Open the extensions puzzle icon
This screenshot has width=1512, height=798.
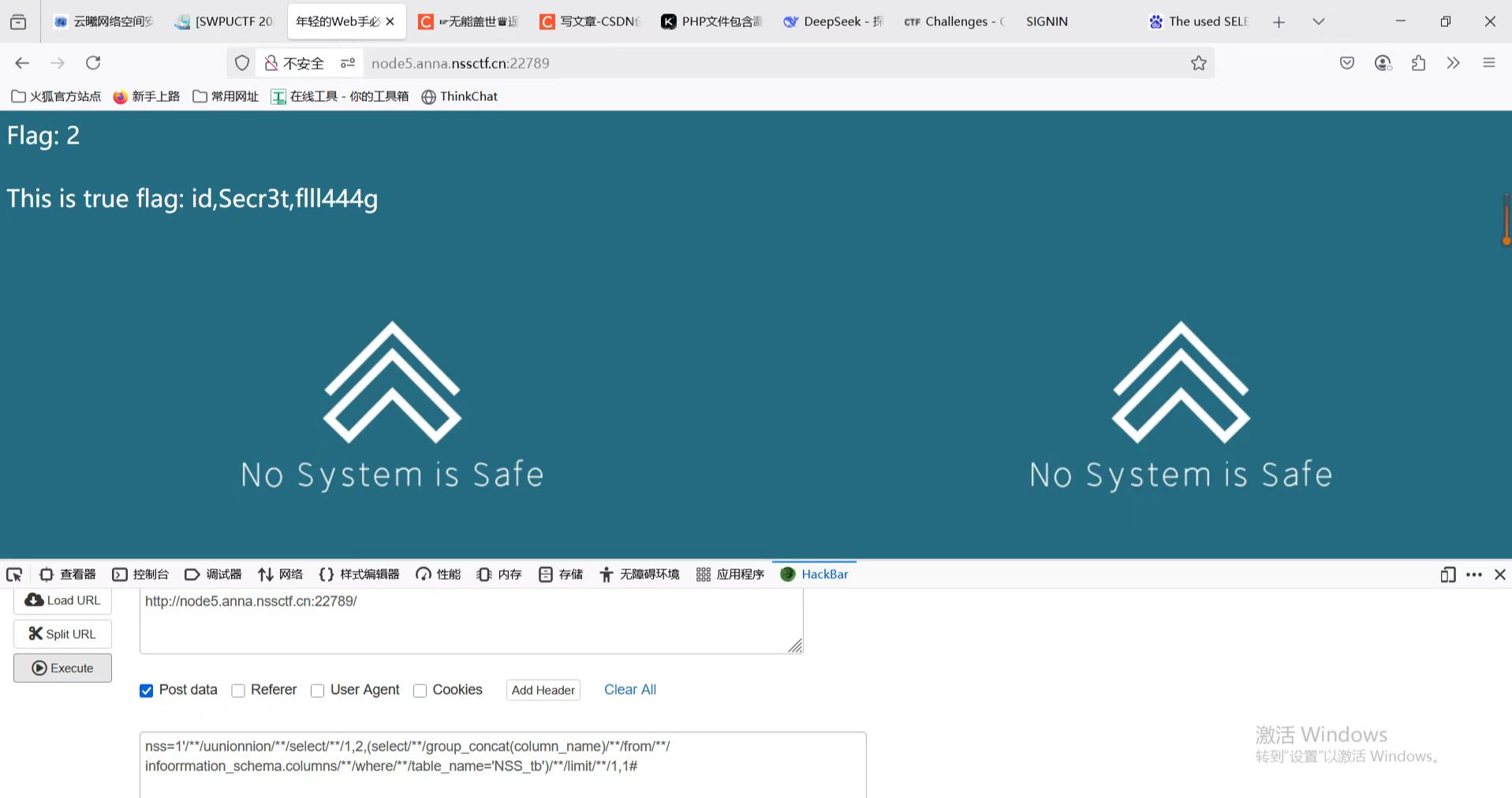pyautogui.click(x=1418, y=63)
